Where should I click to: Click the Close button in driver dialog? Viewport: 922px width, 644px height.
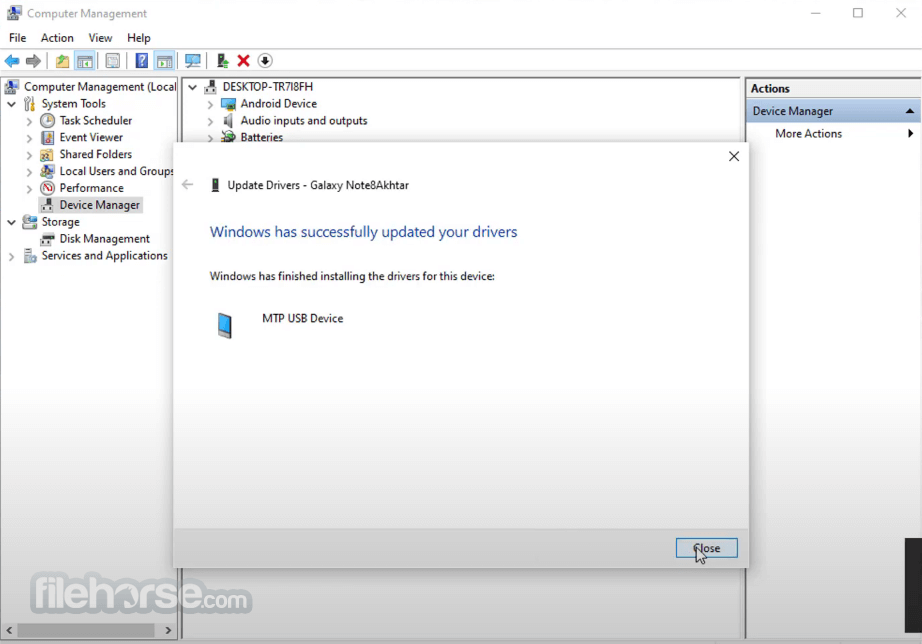pos(706,548)
